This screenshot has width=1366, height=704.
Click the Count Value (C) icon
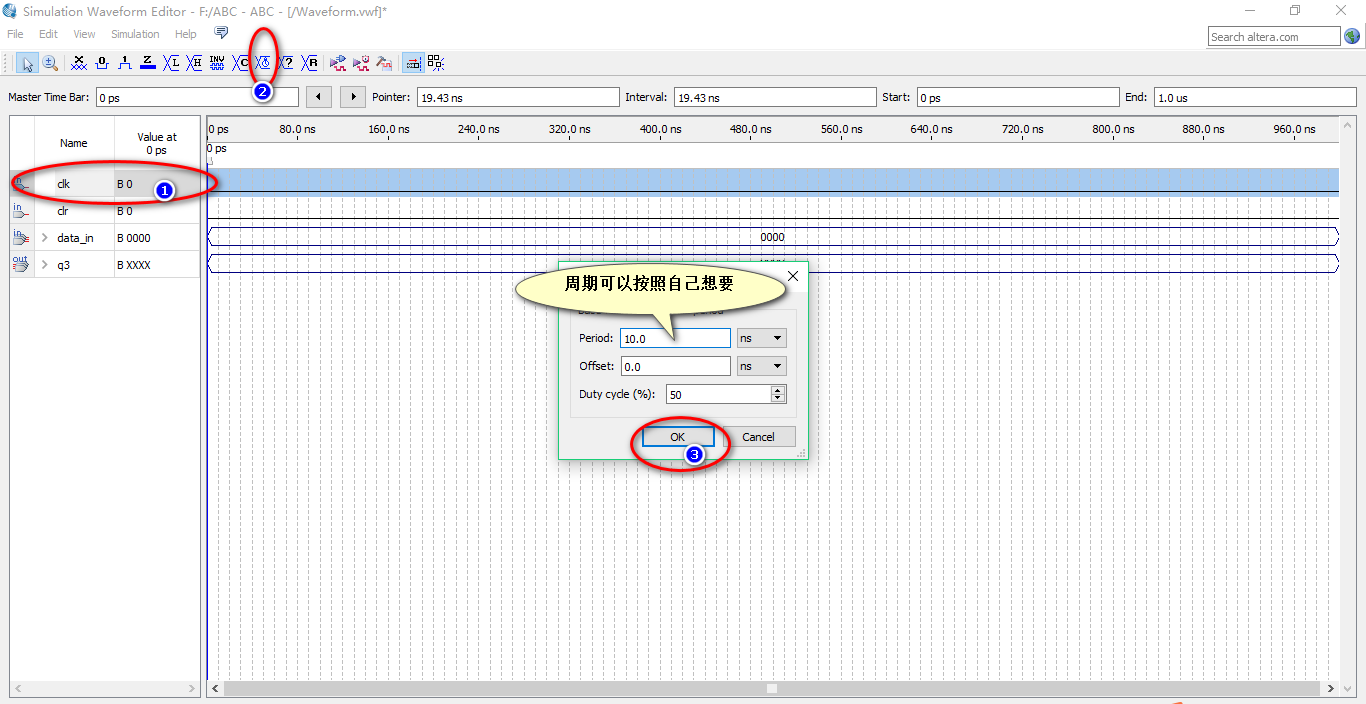pyautogui.click(x=241, y=63)
